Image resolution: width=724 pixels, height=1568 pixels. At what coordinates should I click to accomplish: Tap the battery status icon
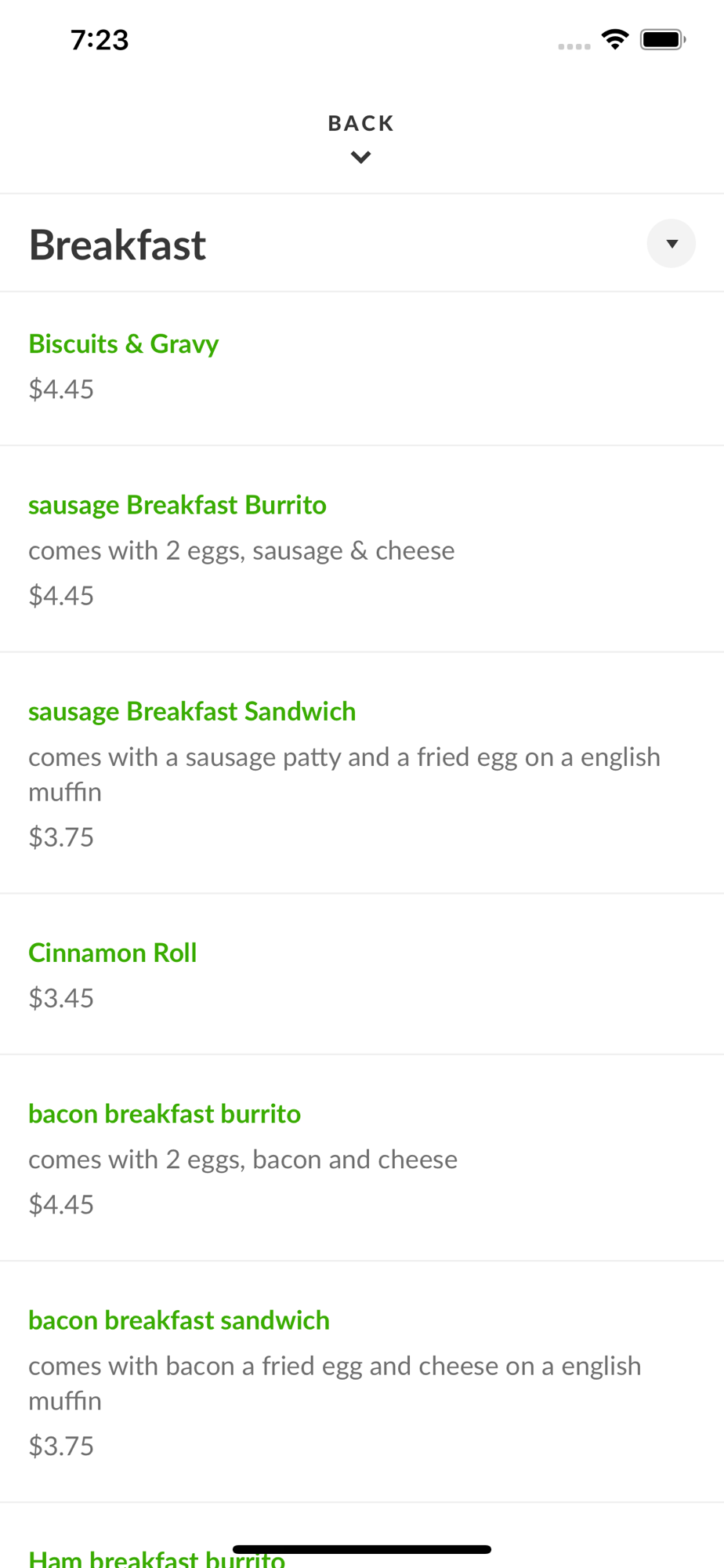coord(663,39)
